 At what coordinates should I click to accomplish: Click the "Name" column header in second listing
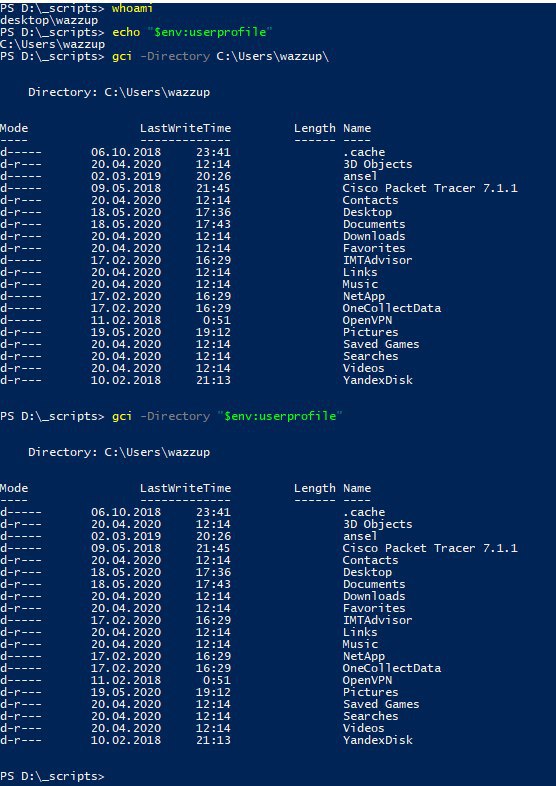pos(357,488)
